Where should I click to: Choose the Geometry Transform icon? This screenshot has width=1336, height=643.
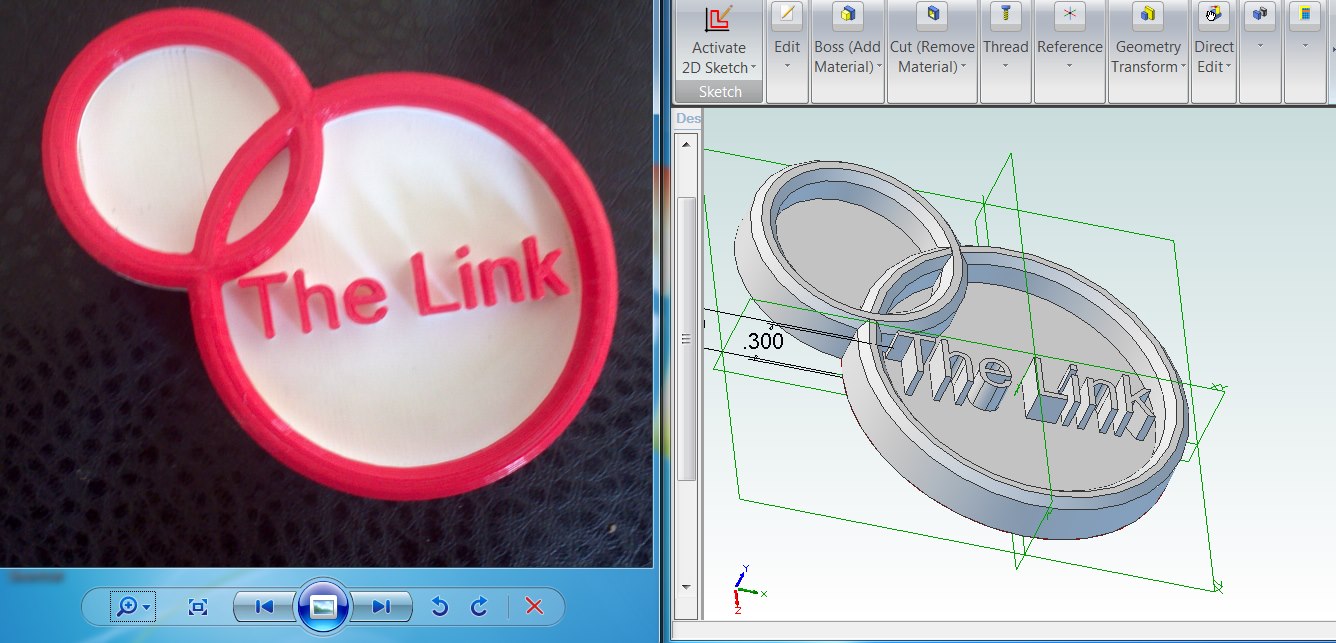coord(1148,14)
